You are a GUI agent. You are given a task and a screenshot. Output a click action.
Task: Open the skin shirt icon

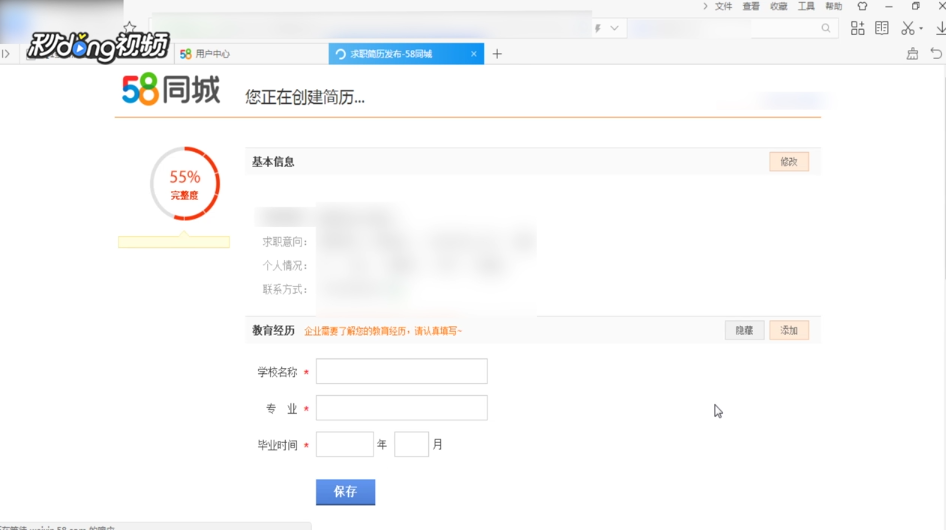coord(862,6)
